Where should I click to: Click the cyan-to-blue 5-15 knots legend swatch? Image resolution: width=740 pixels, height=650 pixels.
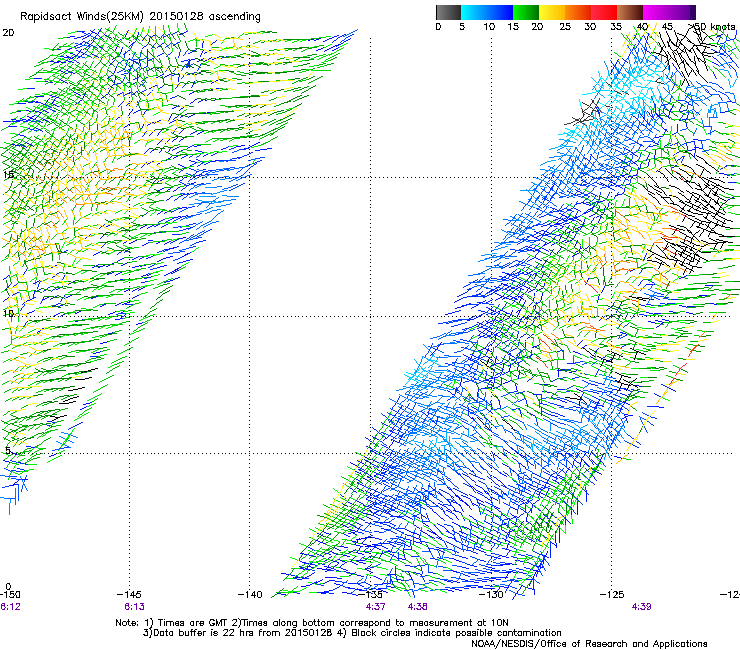pyautogui.click(x=487, y=12)
